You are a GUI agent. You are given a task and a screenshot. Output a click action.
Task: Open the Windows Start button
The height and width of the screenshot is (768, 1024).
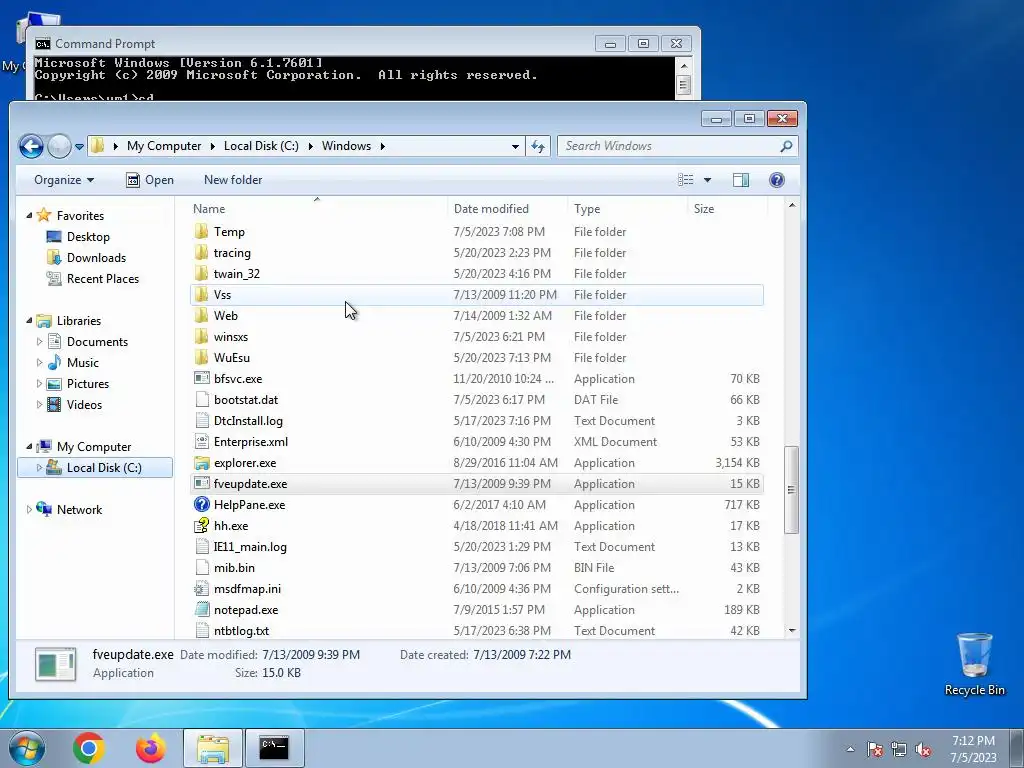point(27,748)
